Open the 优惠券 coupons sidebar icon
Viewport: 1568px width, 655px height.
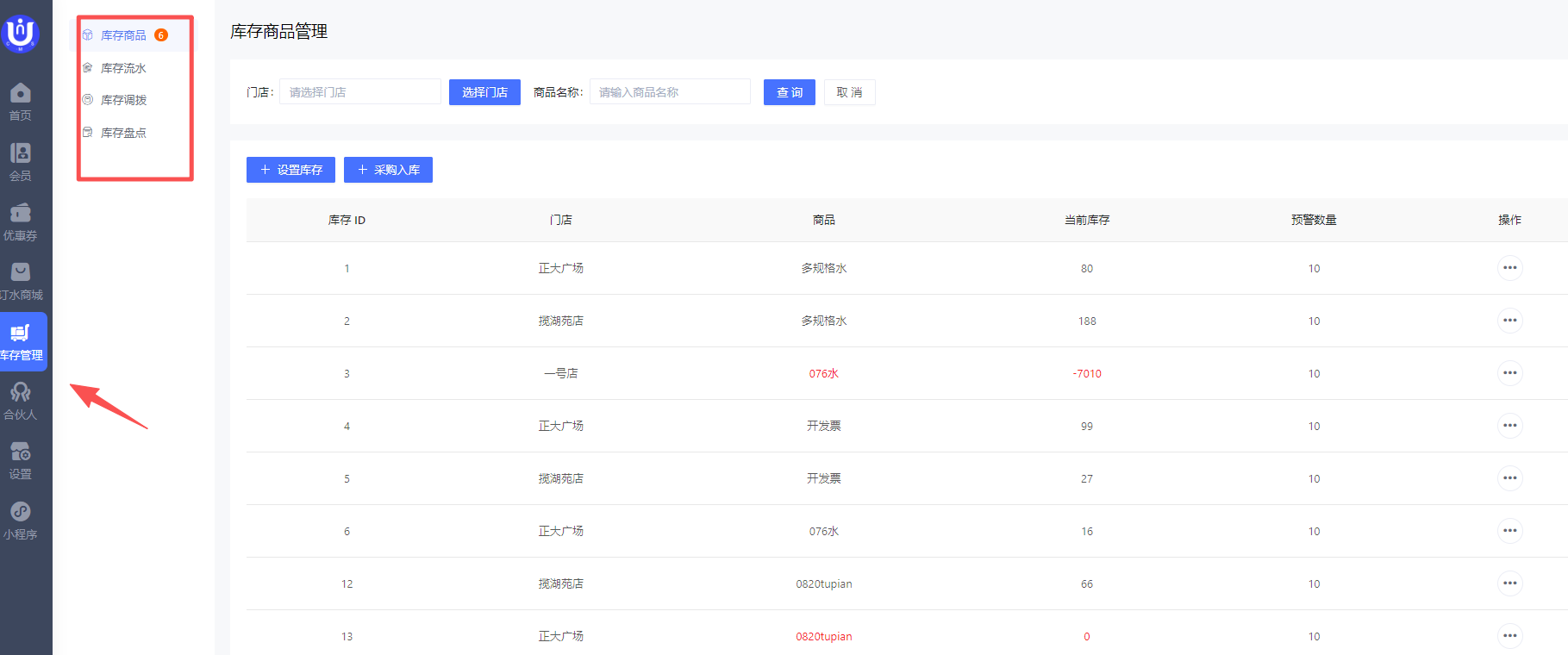[x=21, y=221]
